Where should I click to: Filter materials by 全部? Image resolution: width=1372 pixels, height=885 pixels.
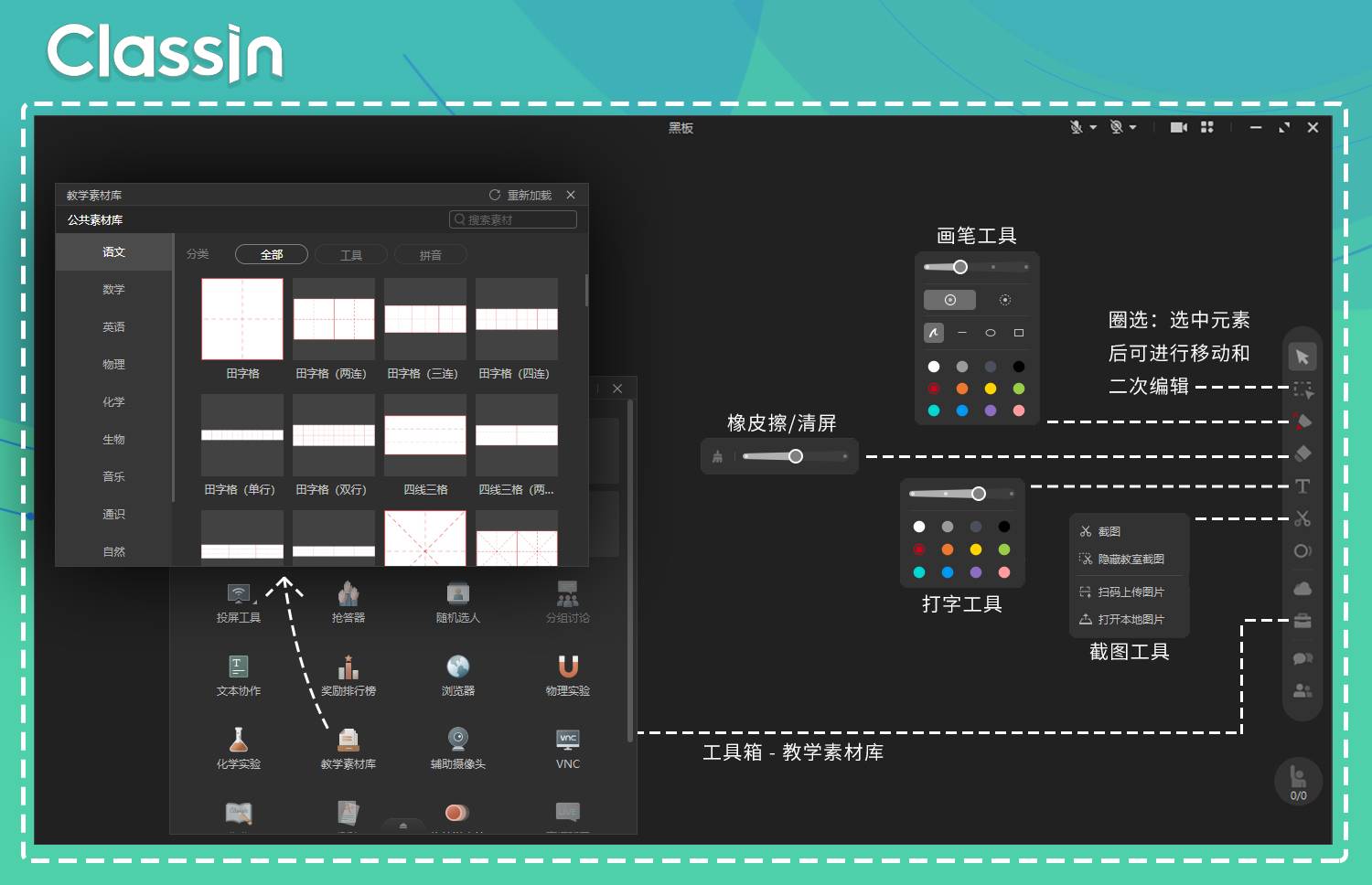pos(272,254)
